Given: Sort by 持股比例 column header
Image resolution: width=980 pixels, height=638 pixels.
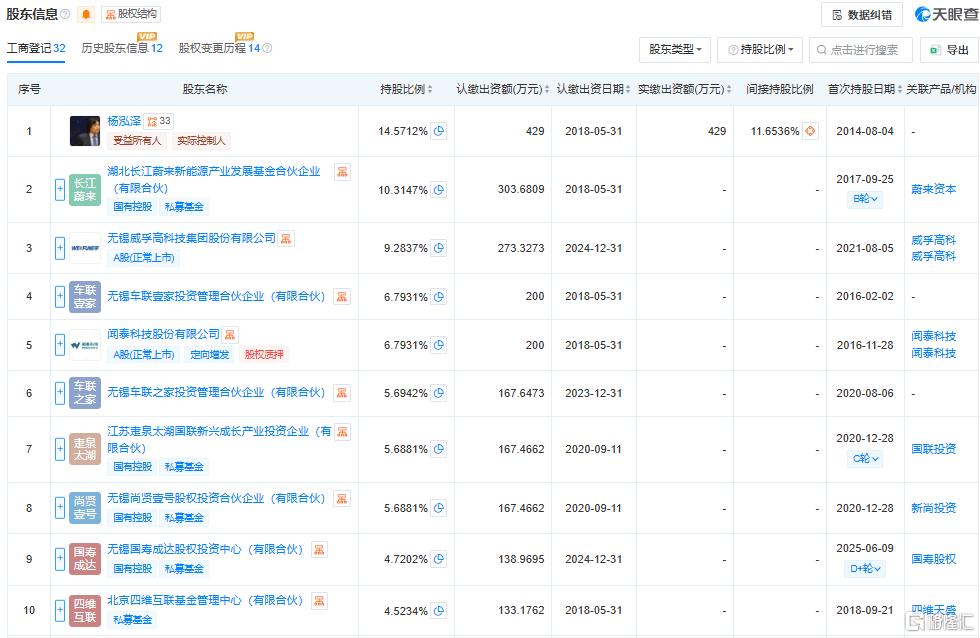Looking at the screenshot, I should click(x=406, y=89).
